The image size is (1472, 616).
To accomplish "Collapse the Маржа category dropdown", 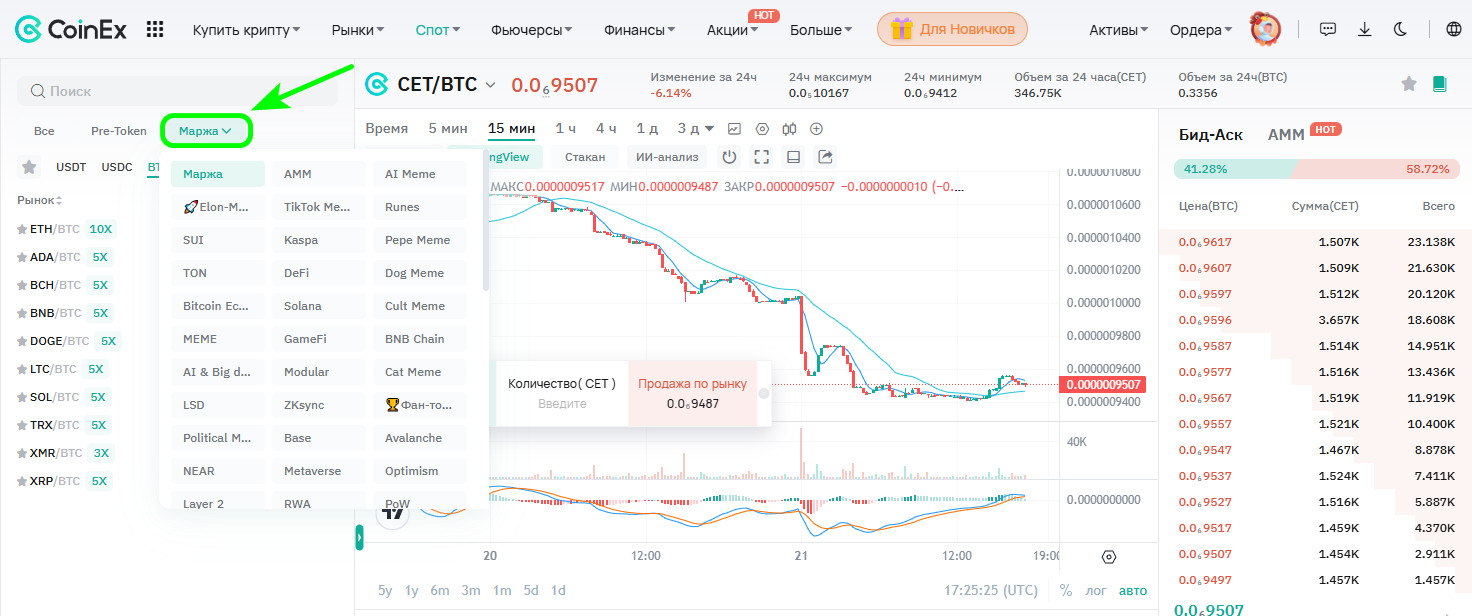I will click(x=206, y=131).
